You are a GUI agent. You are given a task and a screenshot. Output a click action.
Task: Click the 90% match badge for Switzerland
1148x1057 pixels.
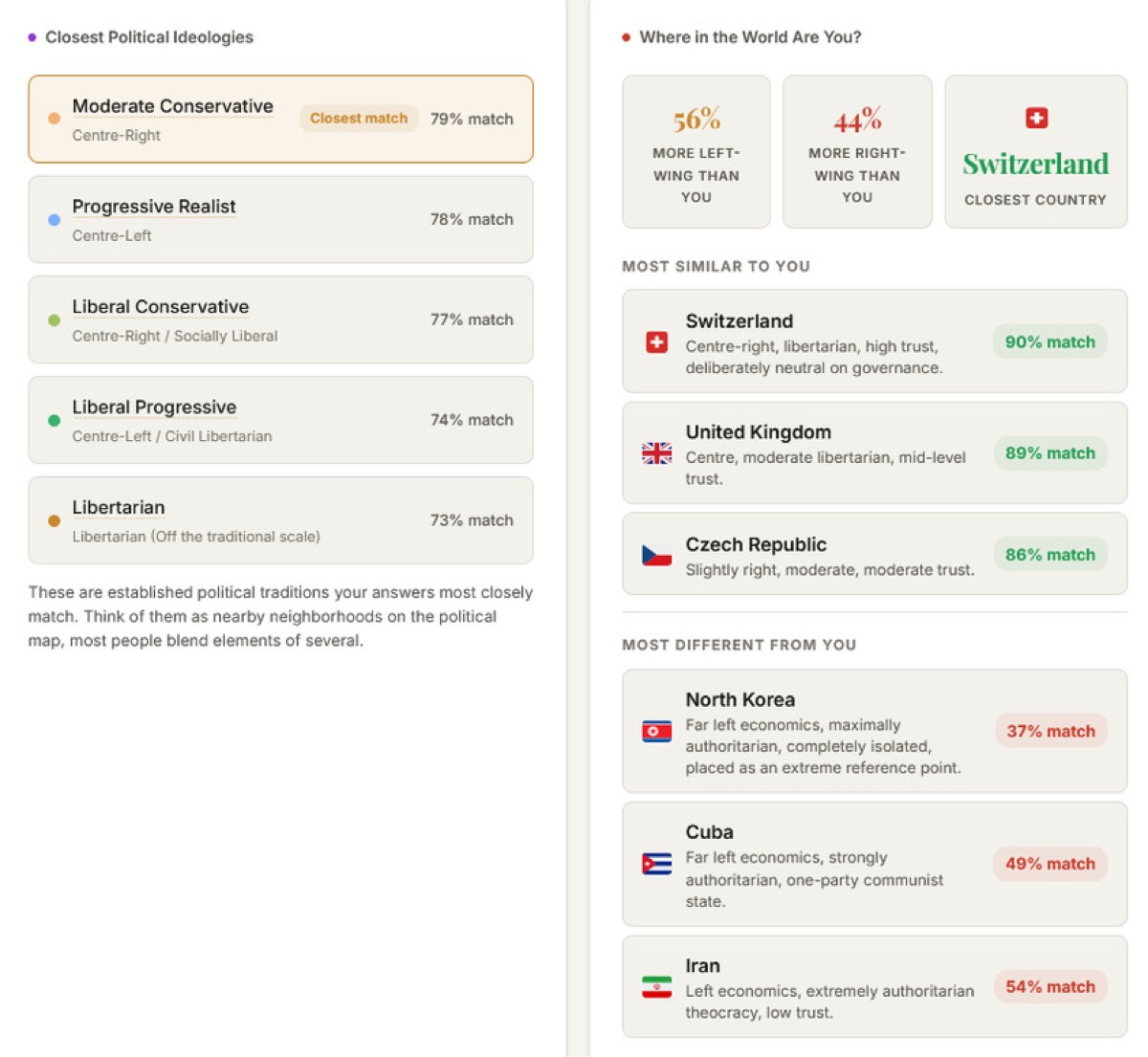point(1050,342)
